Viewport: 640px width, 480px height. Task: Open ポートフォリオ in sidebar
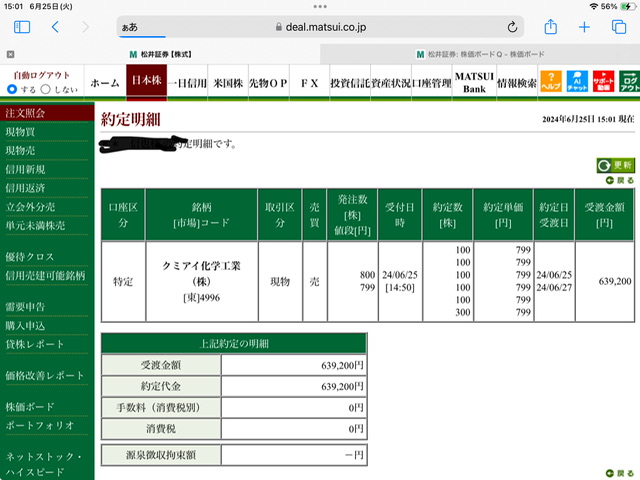pyautogui.click(x=40, y=425)
